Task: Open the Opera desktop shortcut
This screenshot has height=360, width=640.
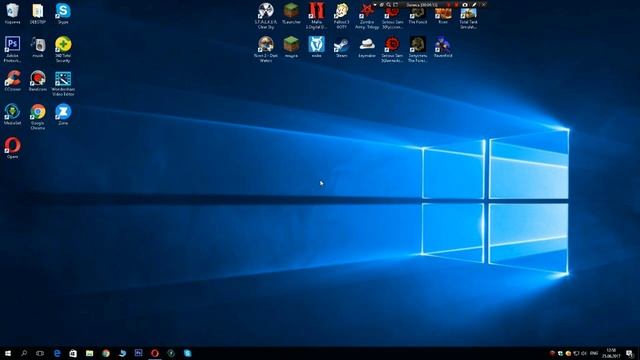Action: 12,148
